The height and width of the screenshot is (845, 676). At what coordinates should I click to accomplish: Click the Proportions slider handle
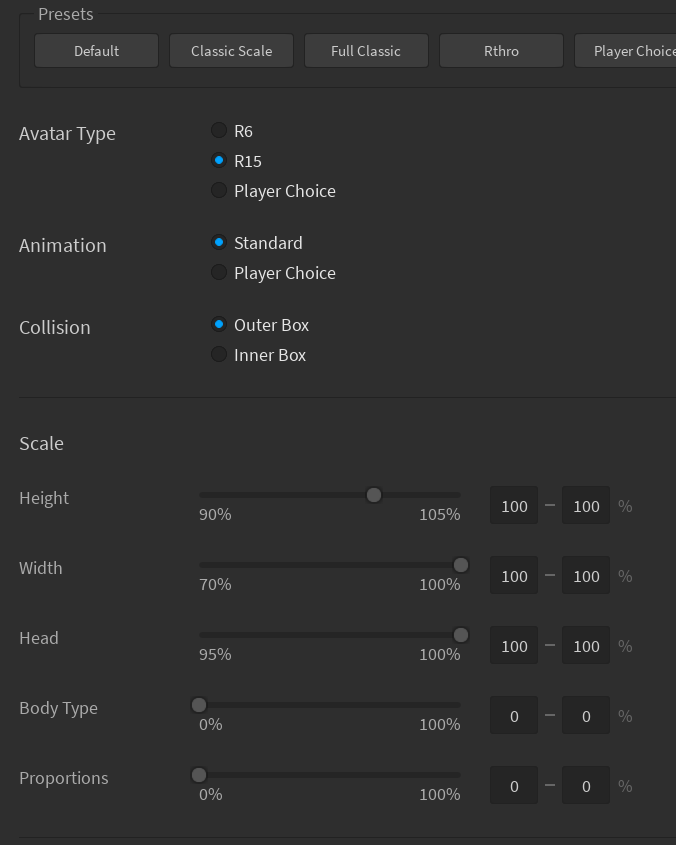(x=198, y=775)
